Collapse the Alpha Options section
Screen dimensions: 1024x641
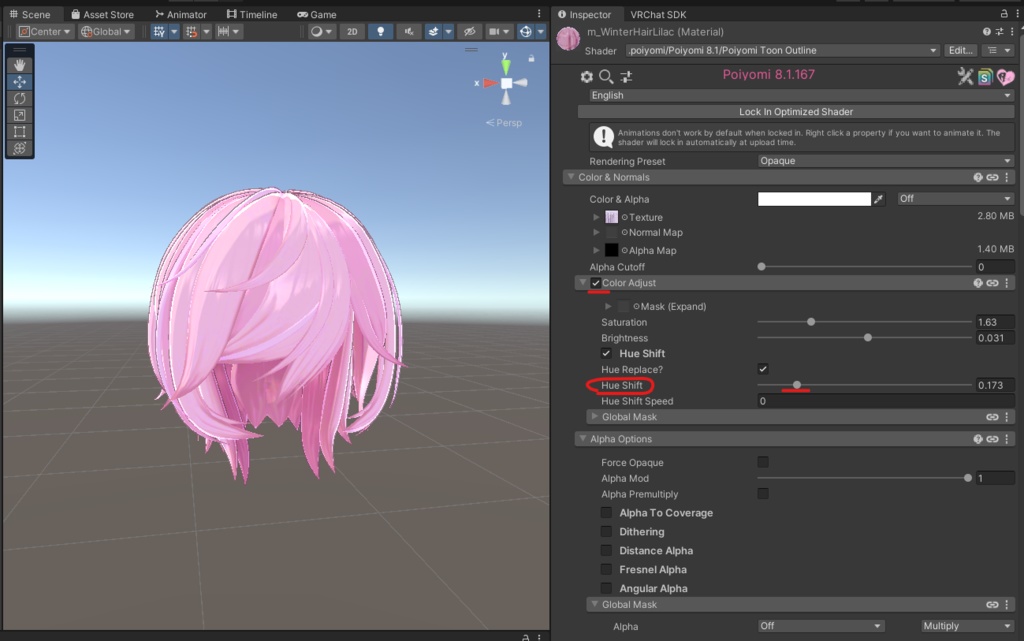click(x=583, y=439)
